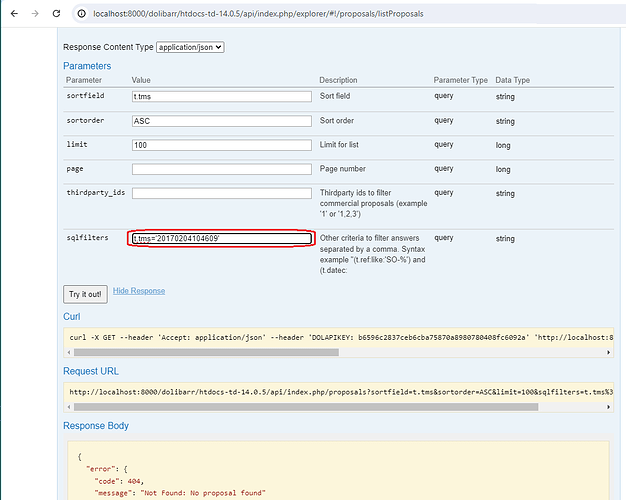This screenshot has width=626, height=500.
Task: Click the Description column header
Action: coord(338,80)
